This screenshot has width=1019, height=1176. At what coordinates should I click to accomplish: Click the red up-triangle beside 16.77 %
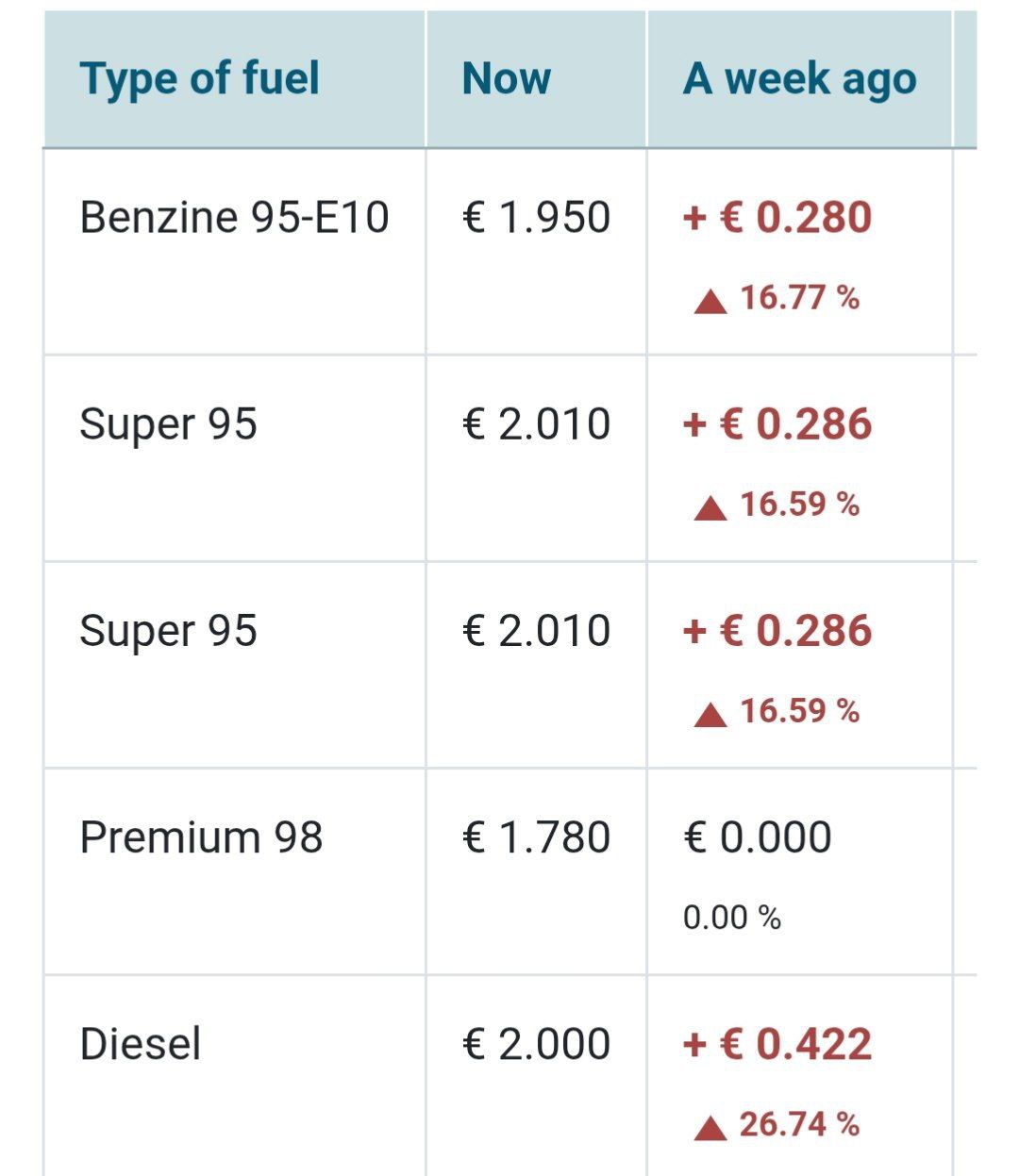[x=710, y=302]
